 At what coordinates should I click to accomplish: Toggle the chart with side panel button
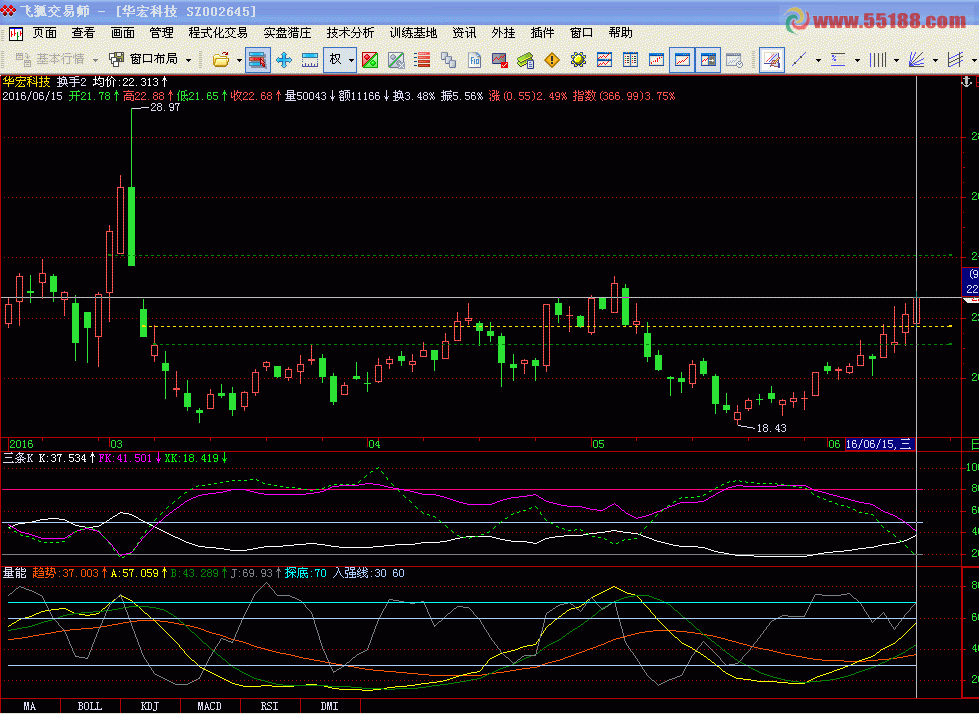(708, 60)
